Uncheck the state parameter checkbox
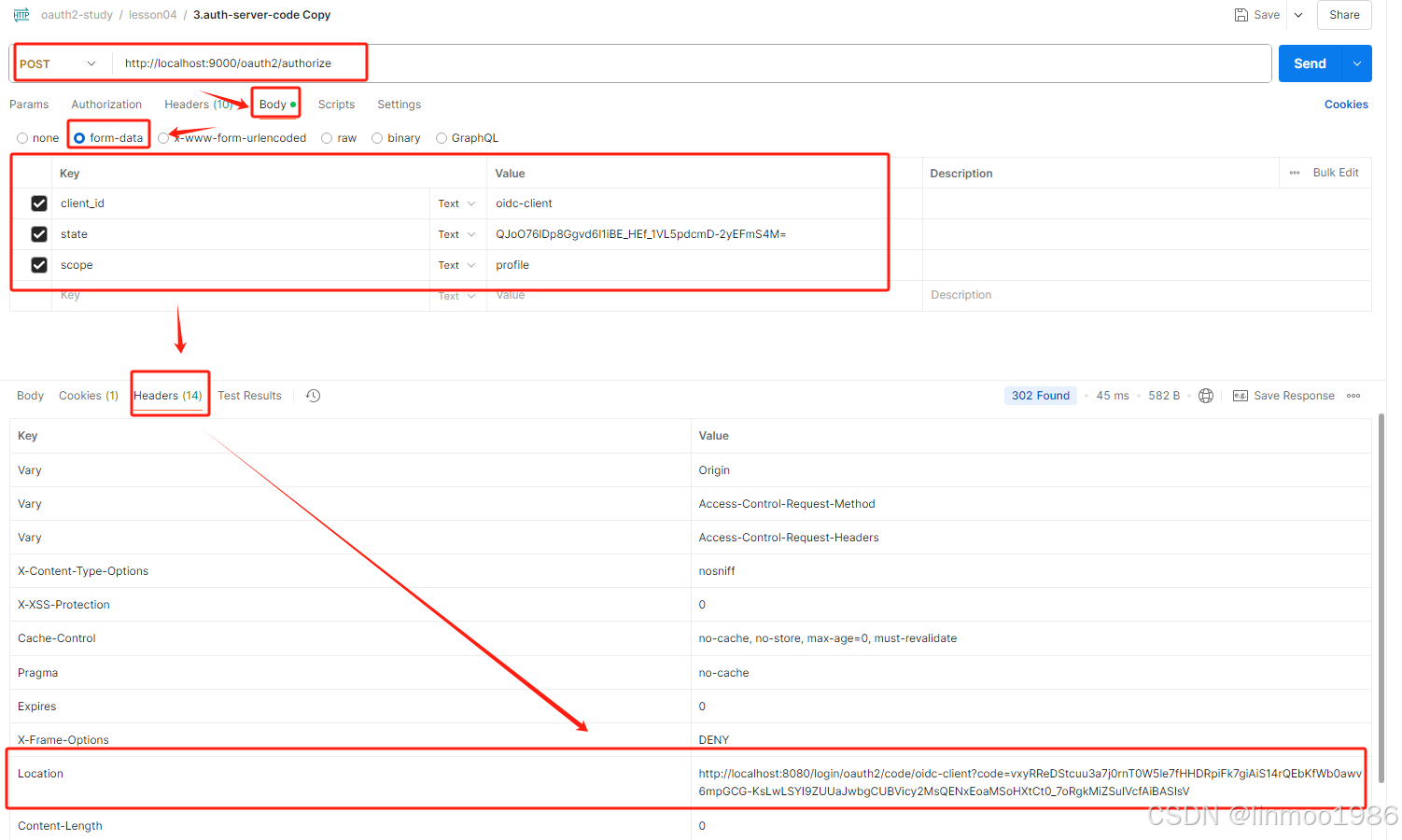This screenshot has height=840, width=1402. click(39, 234)
